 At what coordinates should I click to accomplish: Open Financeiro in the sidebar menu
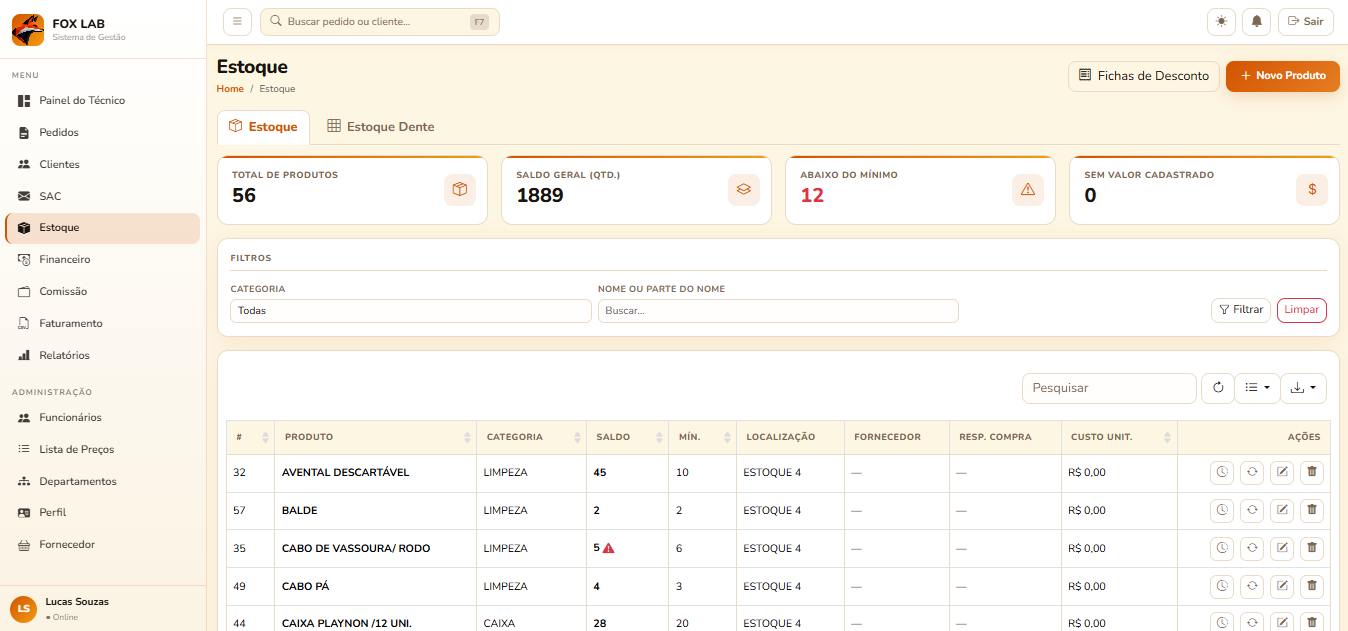[x=65, y=260]
